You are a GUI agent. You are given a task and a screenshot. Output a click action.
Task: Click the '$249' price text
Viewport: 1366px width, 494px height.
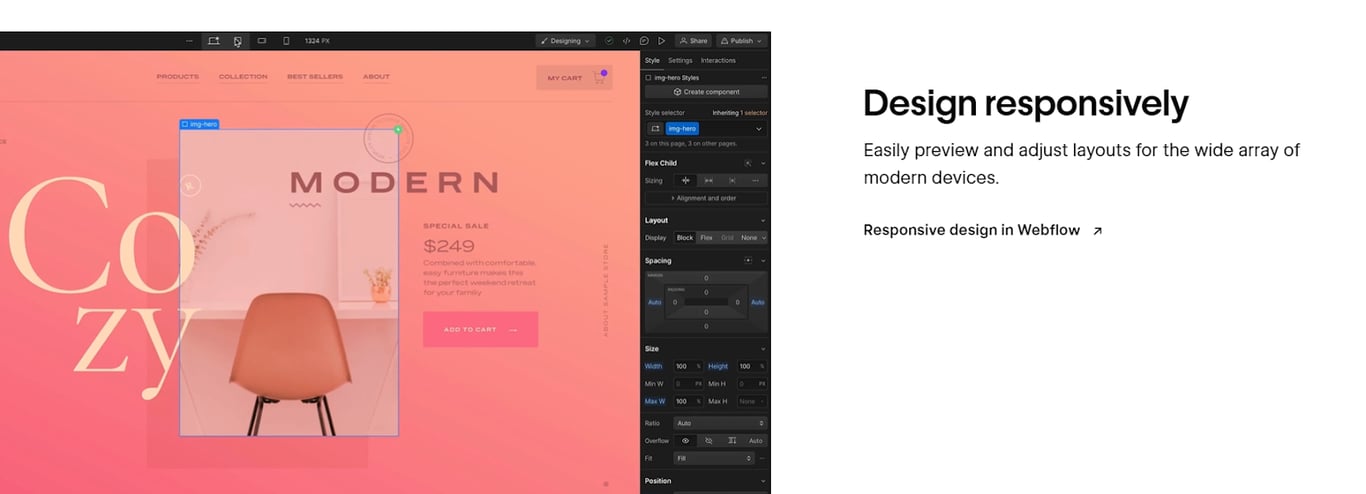click(449, 245)
